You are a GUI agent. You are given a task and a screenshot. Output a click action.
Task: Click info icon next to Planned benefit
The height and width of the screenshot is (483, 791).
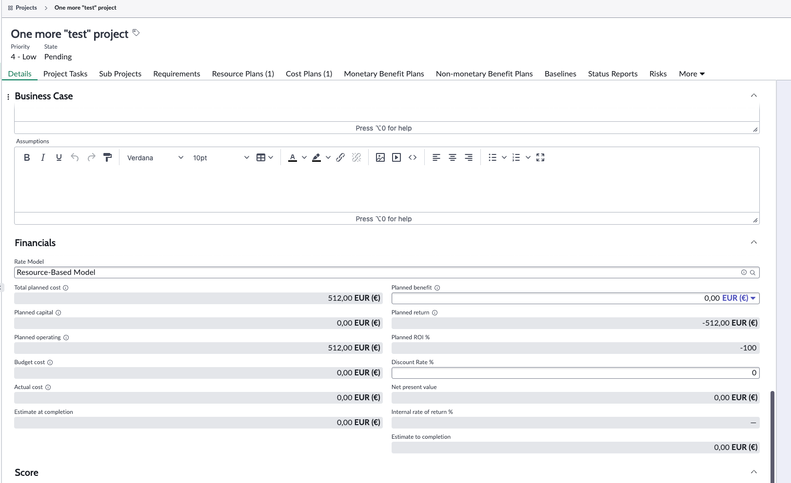pyautogui.click(x=437, y=288)
